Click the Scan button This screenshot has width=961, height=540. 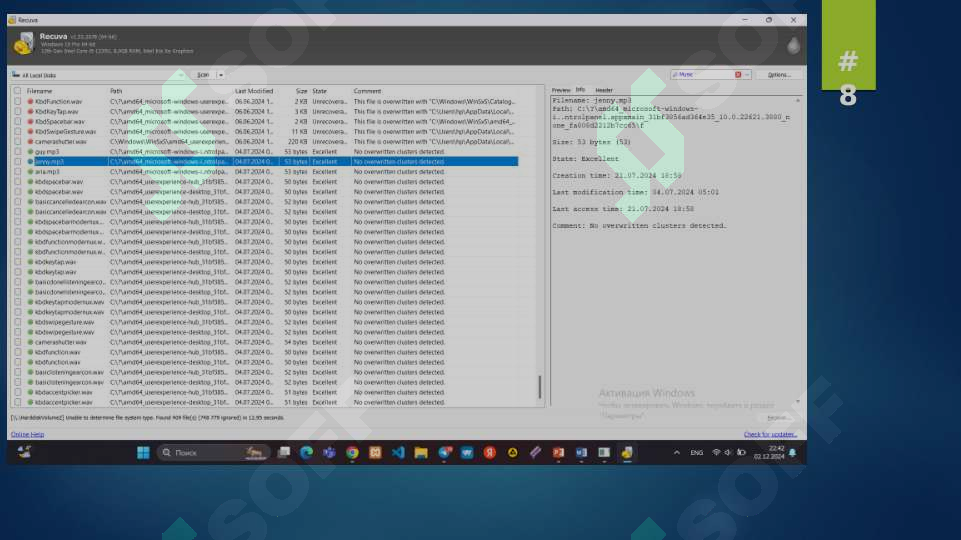click(203, 75)
